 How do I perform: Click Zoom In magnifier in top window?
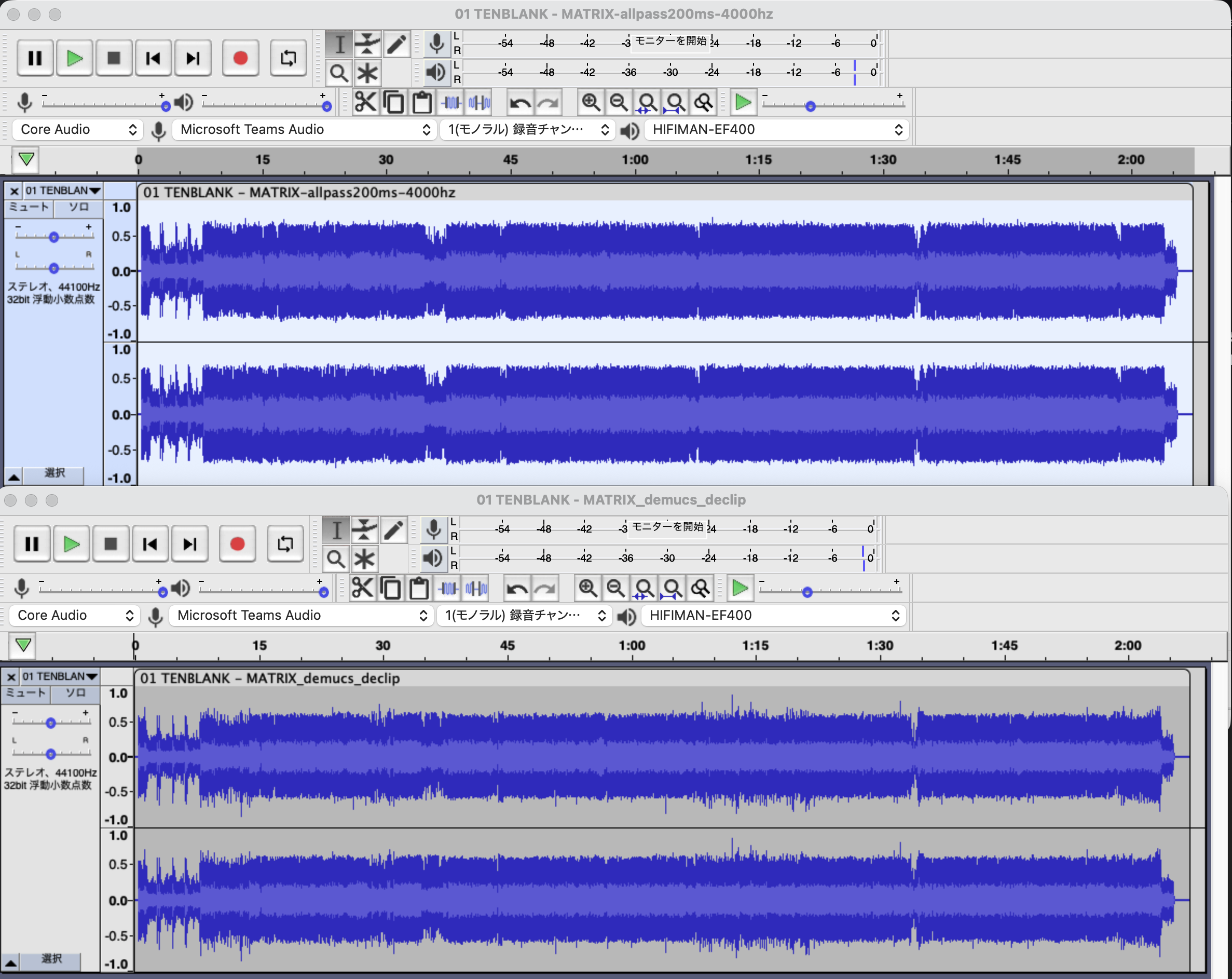coord(591,103)
